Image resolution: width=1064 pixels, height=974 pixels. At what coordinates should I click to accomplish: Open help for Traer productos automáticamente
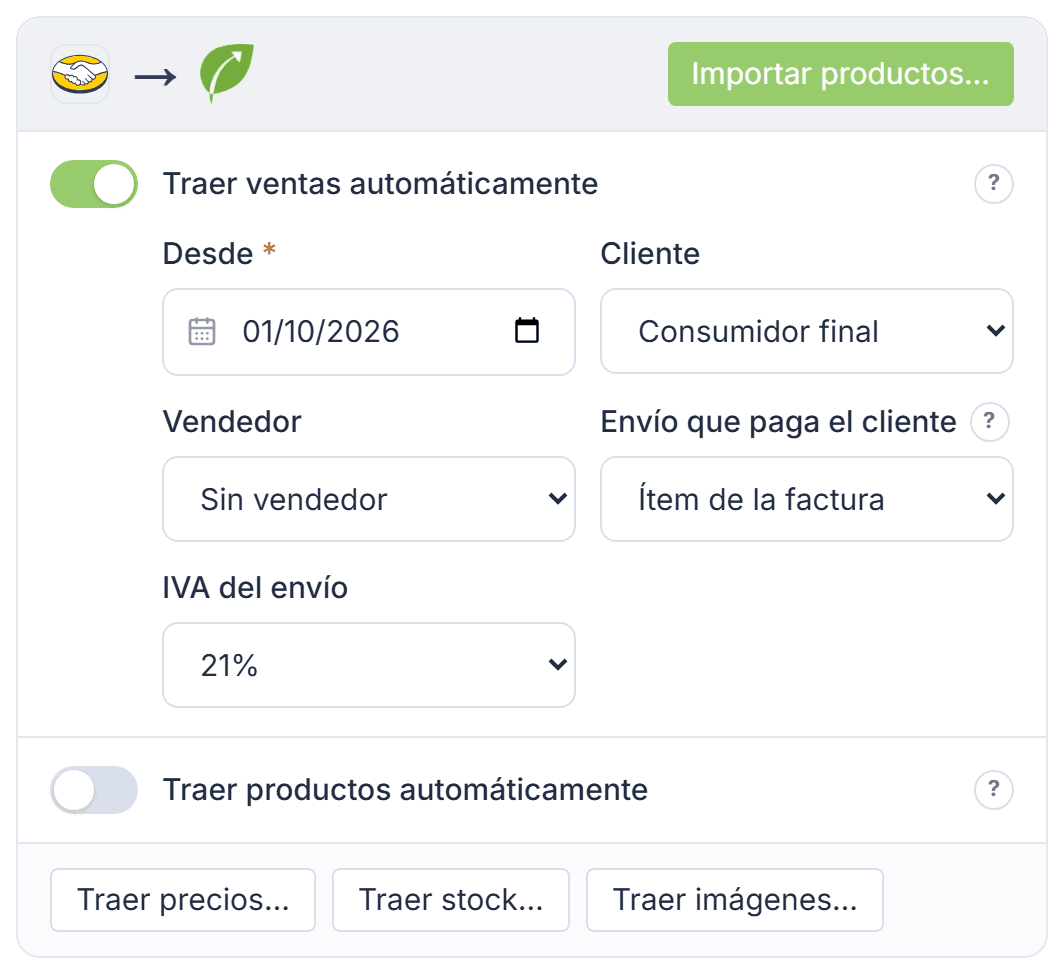pyautogui.click(x=993, y=789)
